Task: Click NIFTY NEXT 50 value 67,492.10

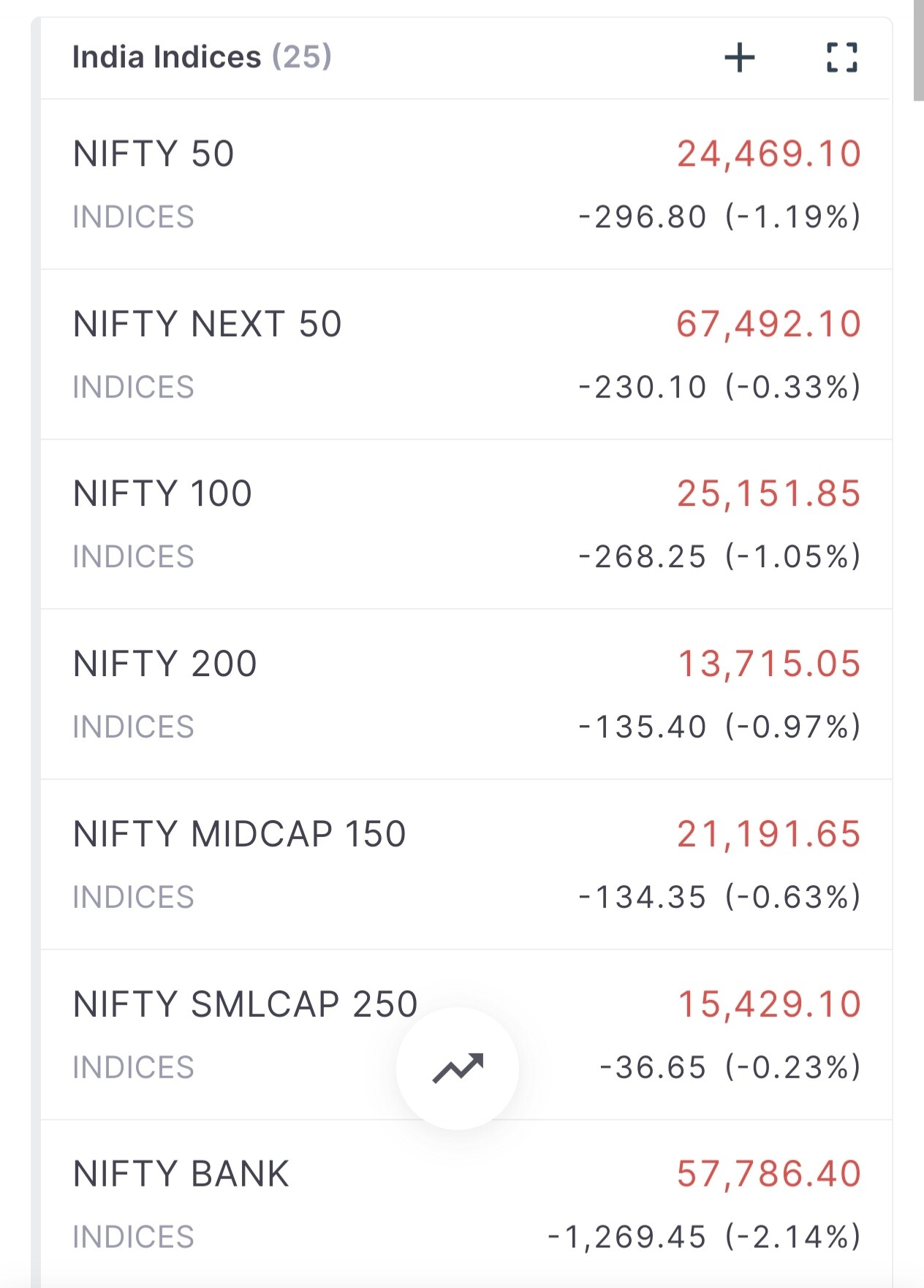Action: (768, 325)
